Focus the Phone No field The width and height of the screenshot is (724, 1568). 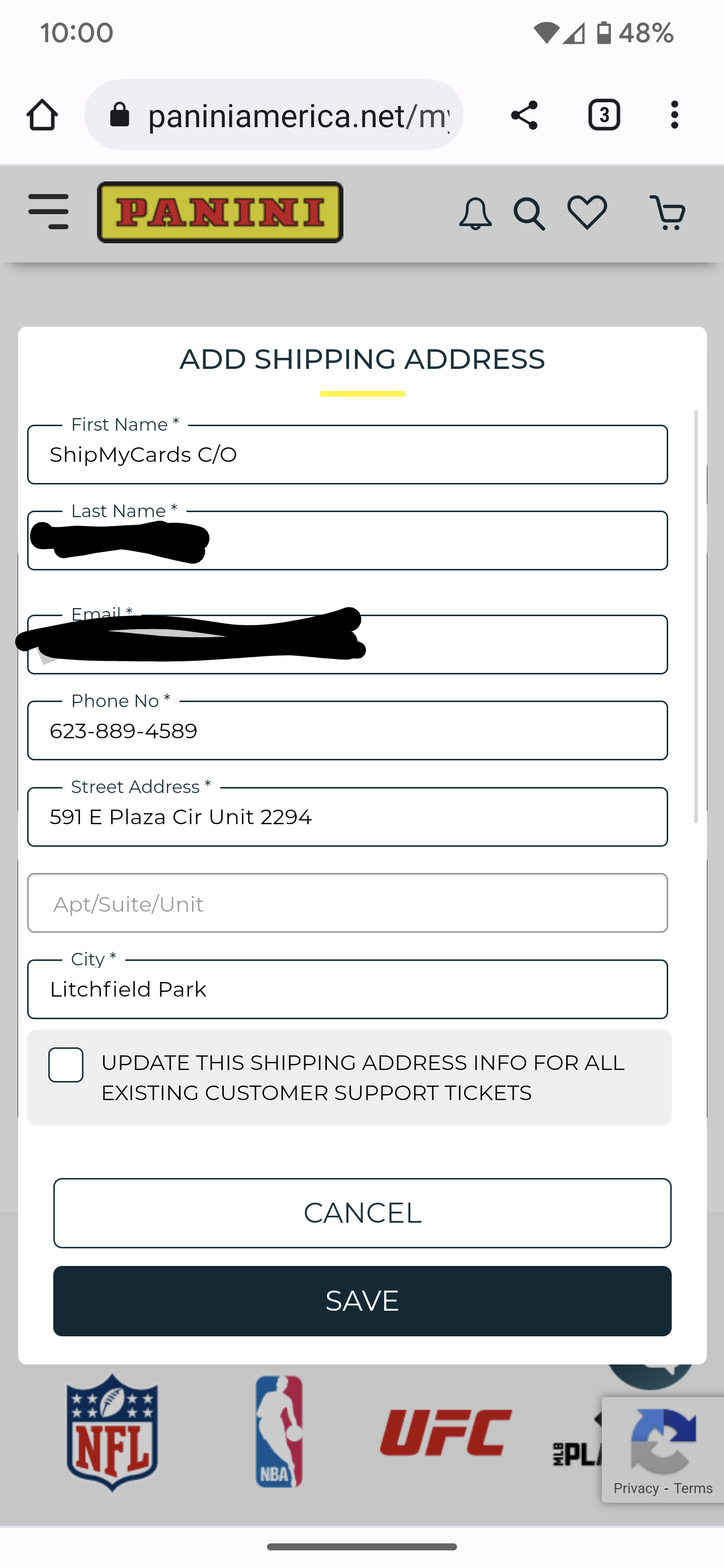point(348,730)
